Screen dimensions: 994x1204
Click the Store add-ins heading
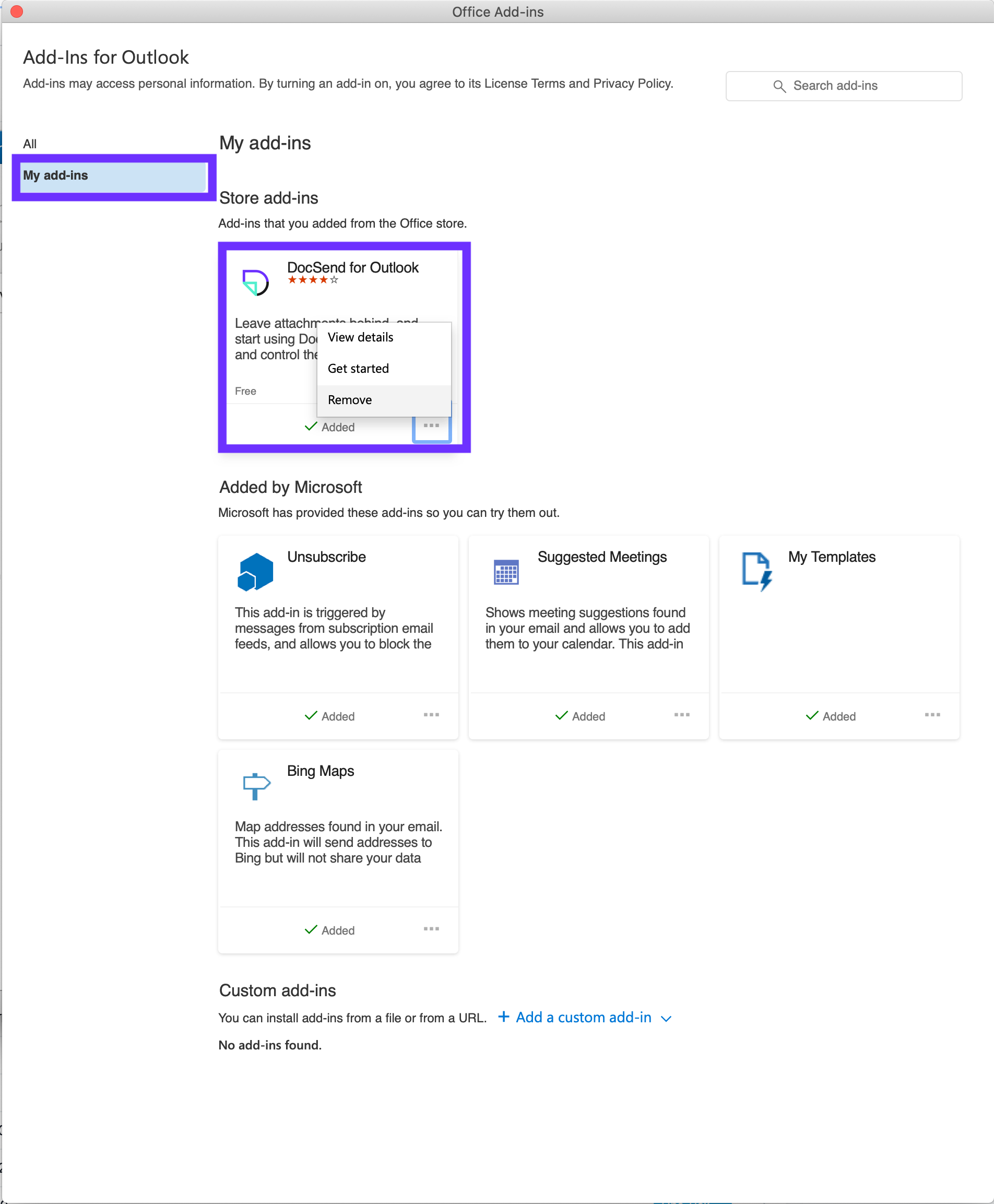pyautogui.click(x=268, y=197)
